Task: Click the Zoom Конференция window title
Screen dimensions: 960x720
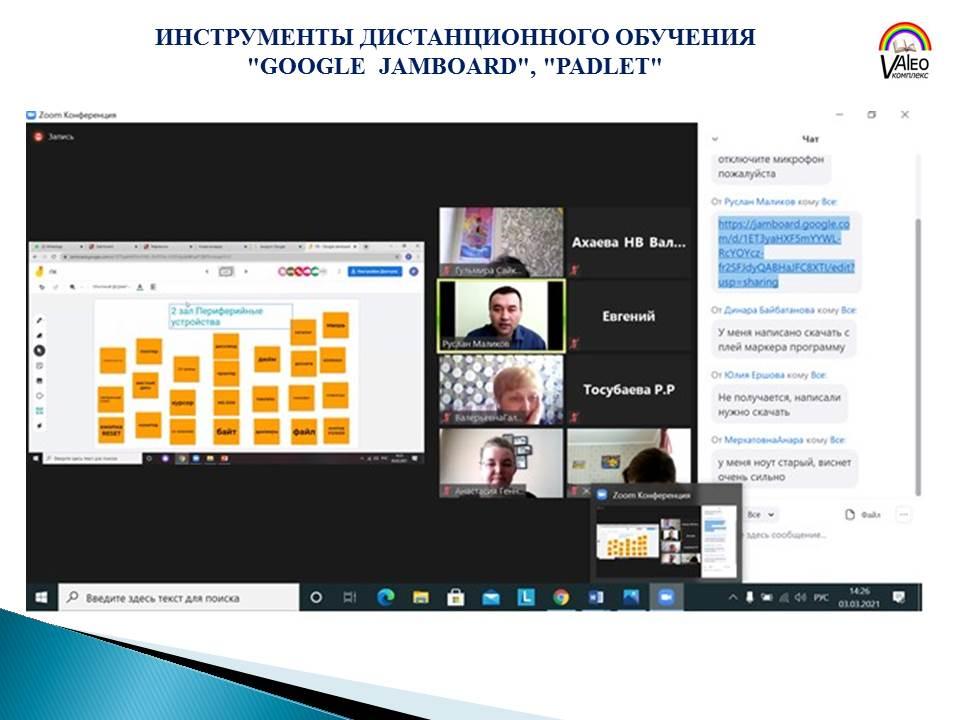Action: (x=77, y=114)
